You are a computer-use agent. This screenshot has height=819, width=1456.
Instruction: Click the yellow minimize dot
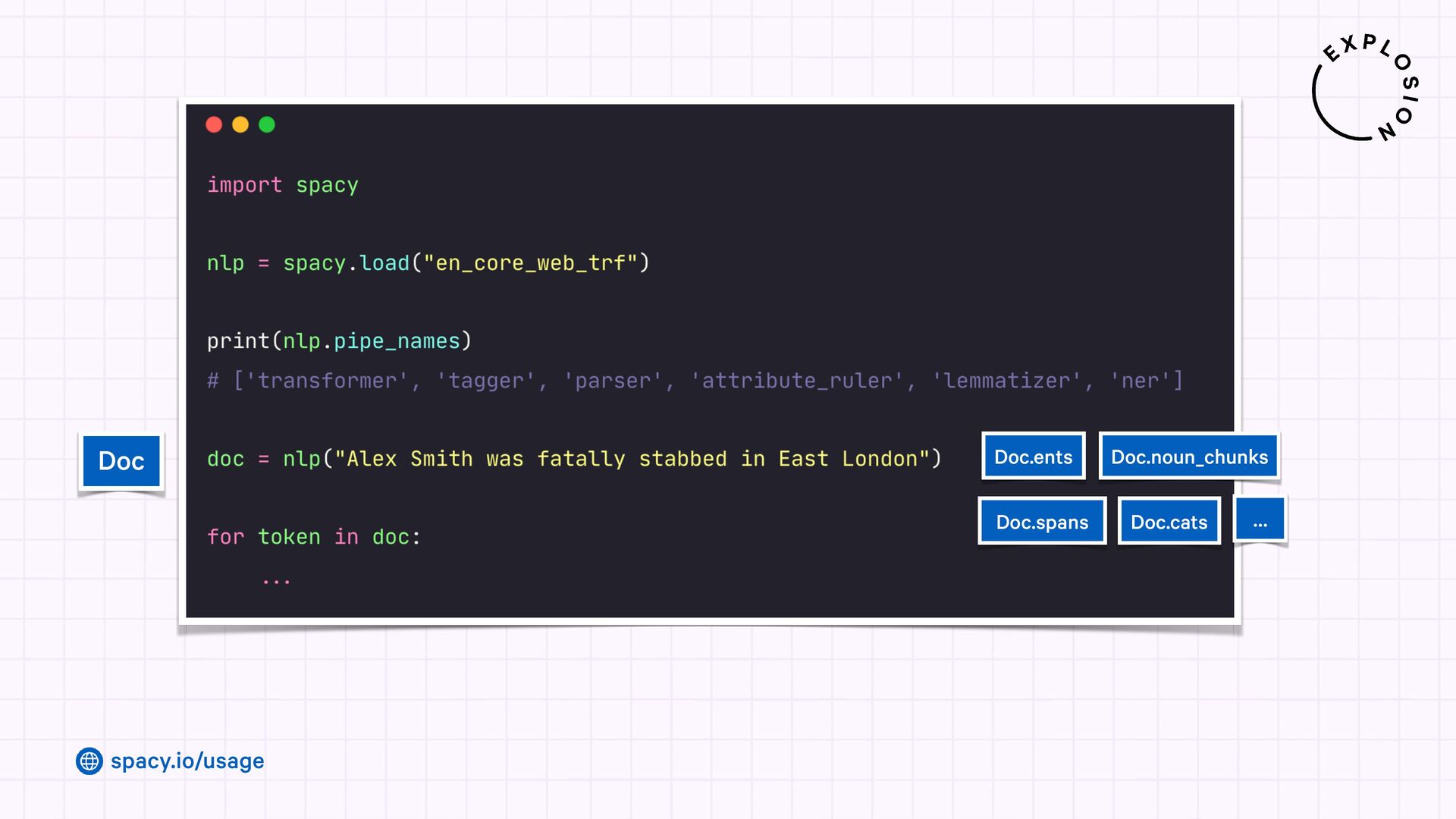coord(240,124)
